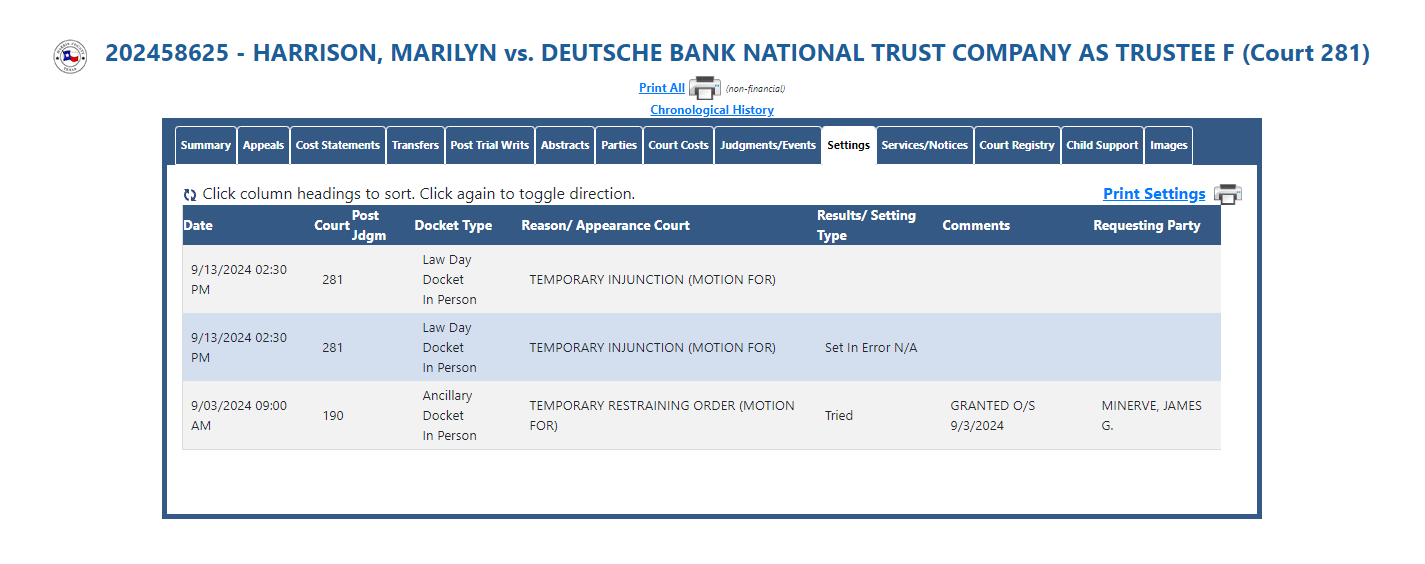Click the Print Settings link

(1154, 194)
